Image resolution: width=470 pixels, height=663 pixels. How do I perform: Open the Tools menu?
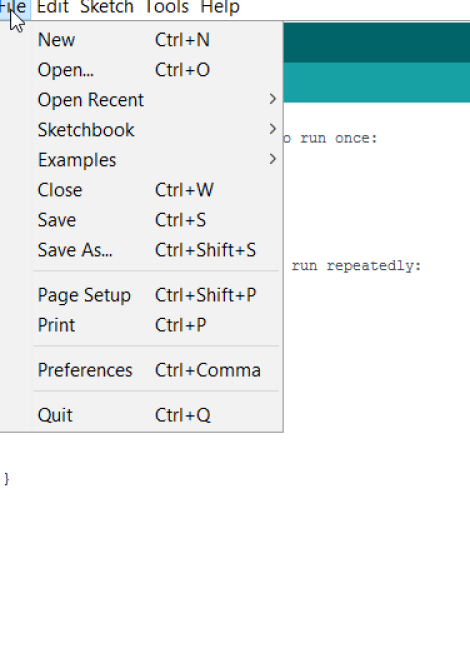(x=167, y=8)
